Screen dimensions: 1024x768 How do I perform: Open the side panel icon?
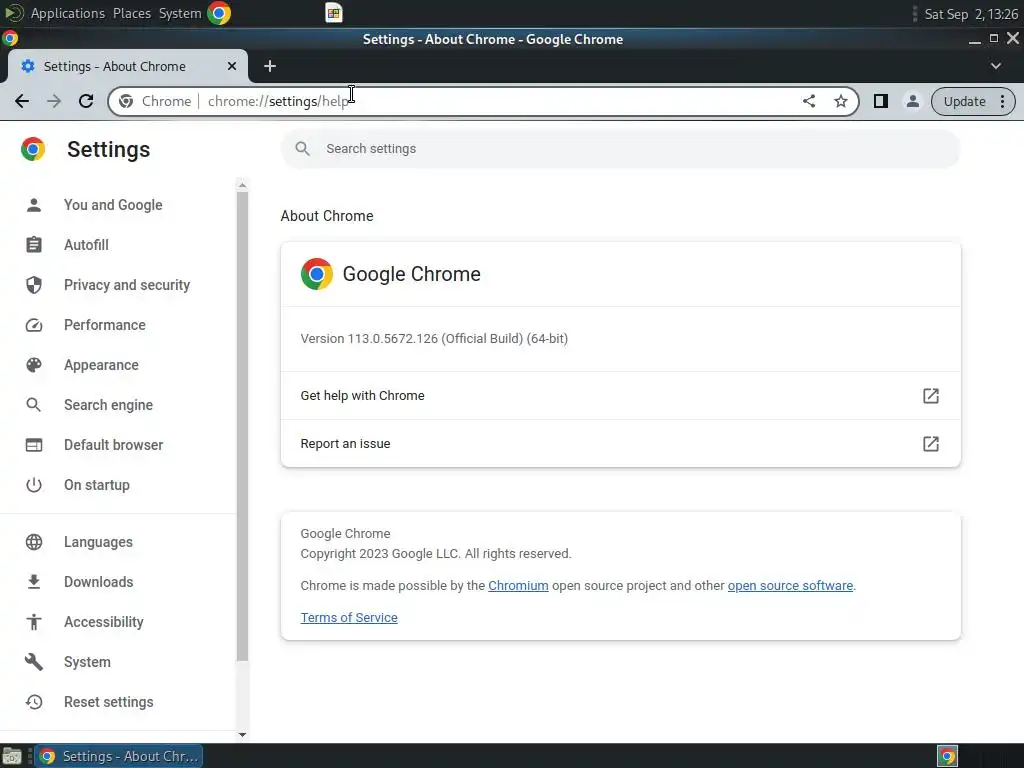point(880,101)
